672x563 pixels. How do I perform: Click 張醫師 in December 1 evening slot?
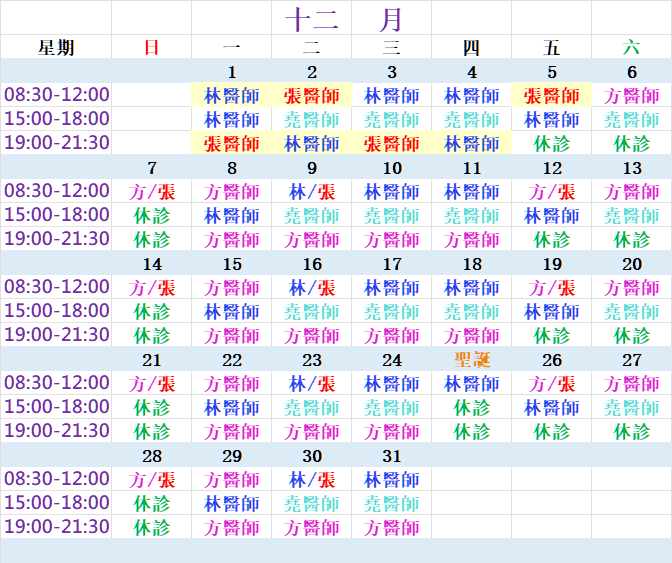(x=232, y=143)
